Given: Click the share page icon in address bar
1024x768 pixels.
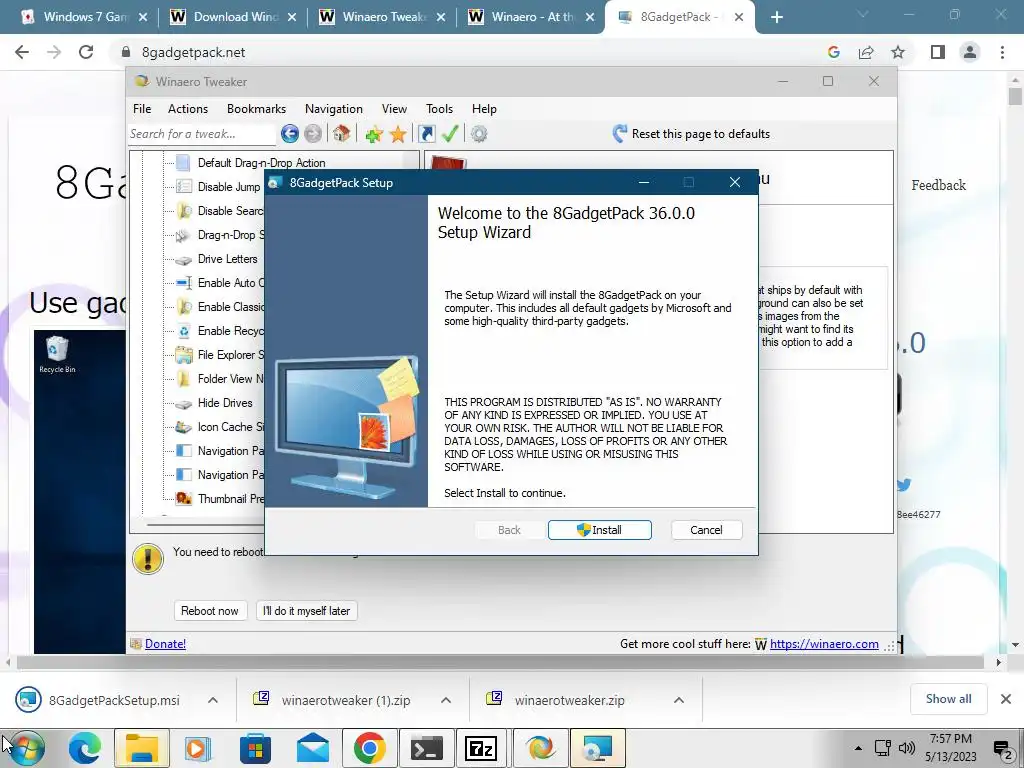Looking at the screenshot, I should tap(866, 52).
